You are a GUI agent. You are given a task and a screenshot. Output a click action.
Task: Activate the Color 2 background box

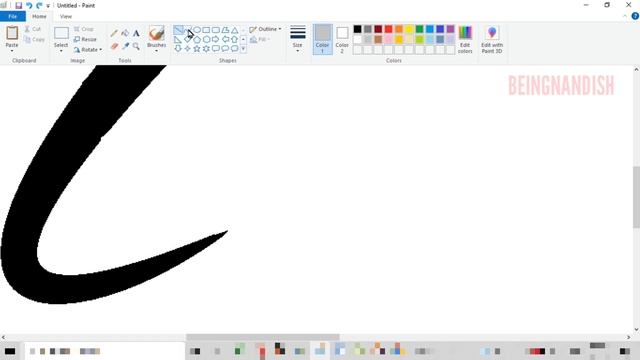(342, 39)
